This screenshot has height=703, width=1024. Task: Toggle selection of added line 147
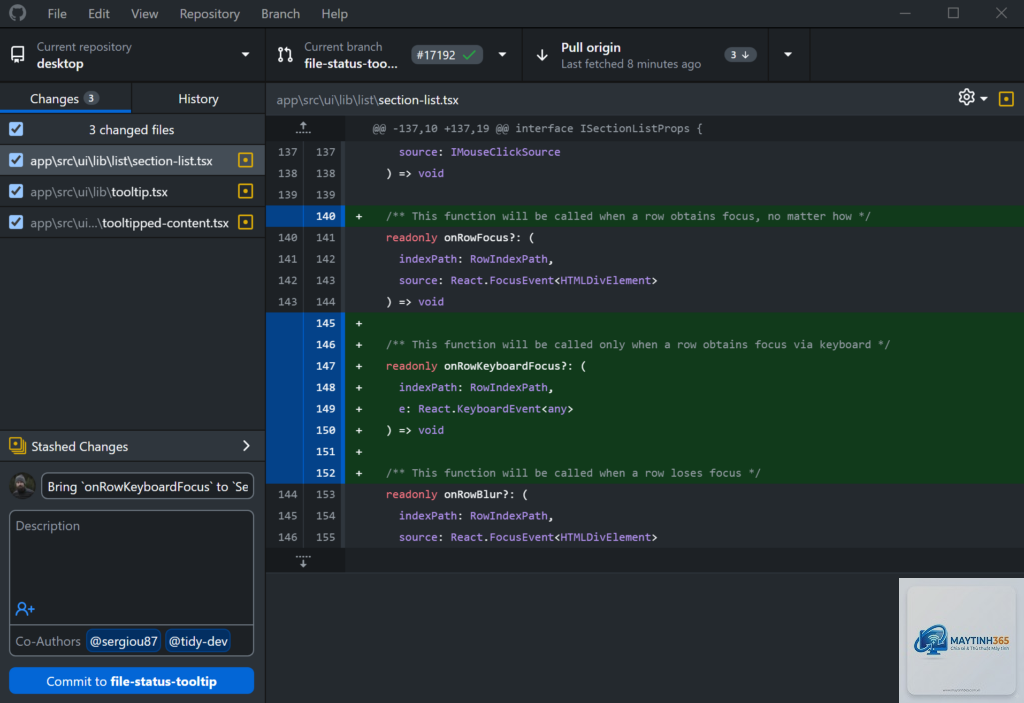click(305, 366)
